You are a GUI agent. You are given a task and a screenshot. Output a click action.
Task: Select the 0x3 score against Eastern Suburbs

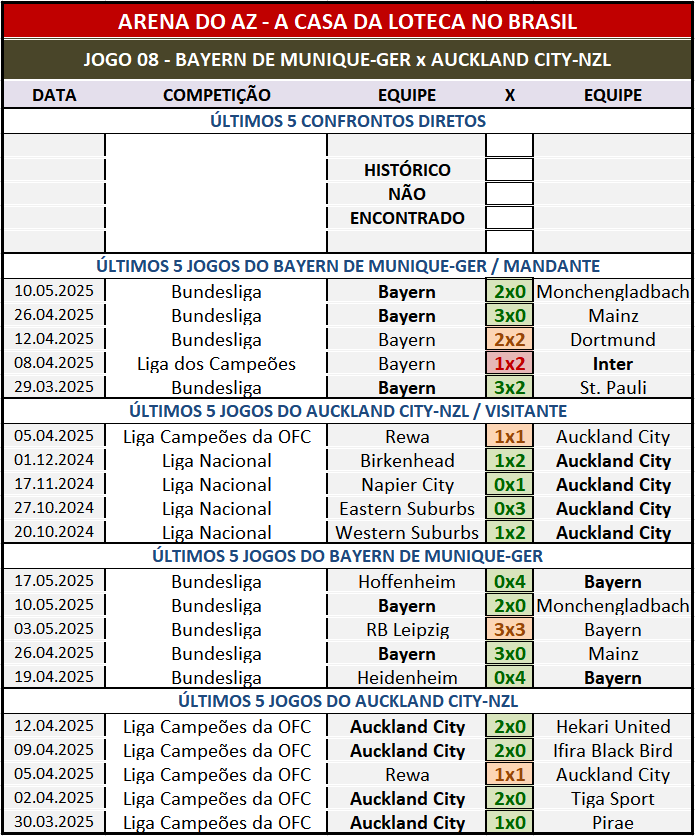[509, 509]
